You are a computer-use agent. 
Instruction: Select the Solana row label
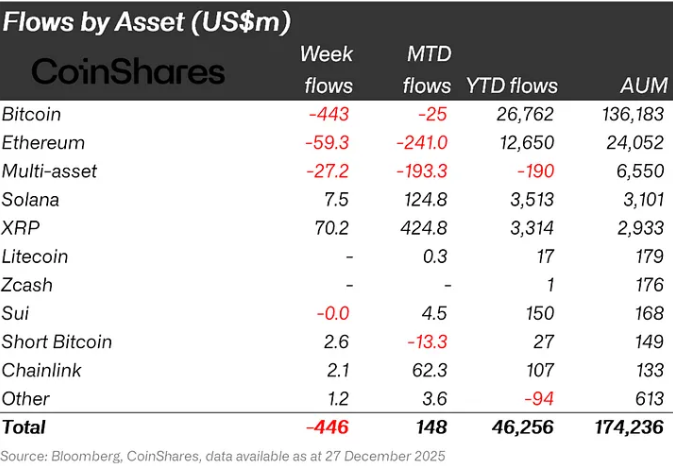click(x=31, y=199)
